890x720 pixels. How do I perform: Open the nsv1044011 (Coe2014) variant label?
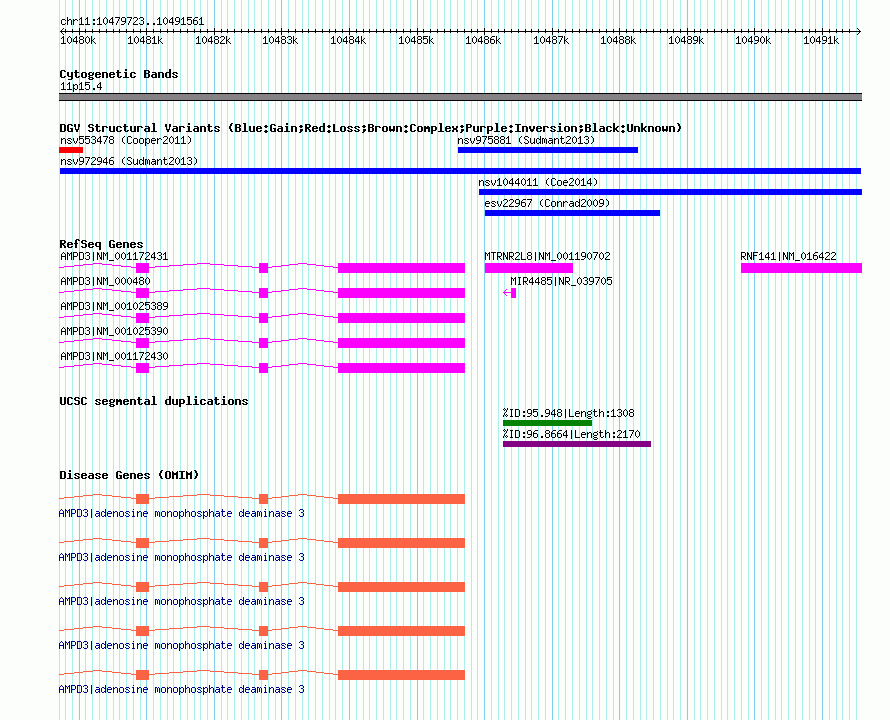click(x=538, y=182)
